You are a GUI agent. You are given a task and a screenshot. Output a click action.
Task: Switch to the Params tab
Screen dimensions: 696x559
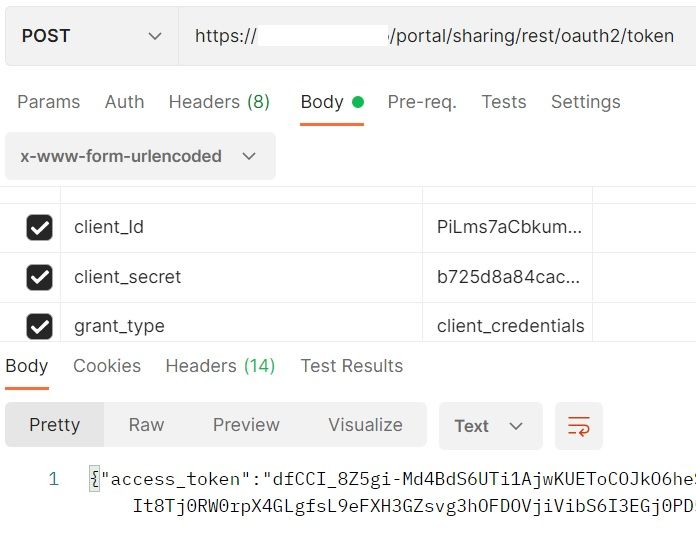(x=48, y=102)
